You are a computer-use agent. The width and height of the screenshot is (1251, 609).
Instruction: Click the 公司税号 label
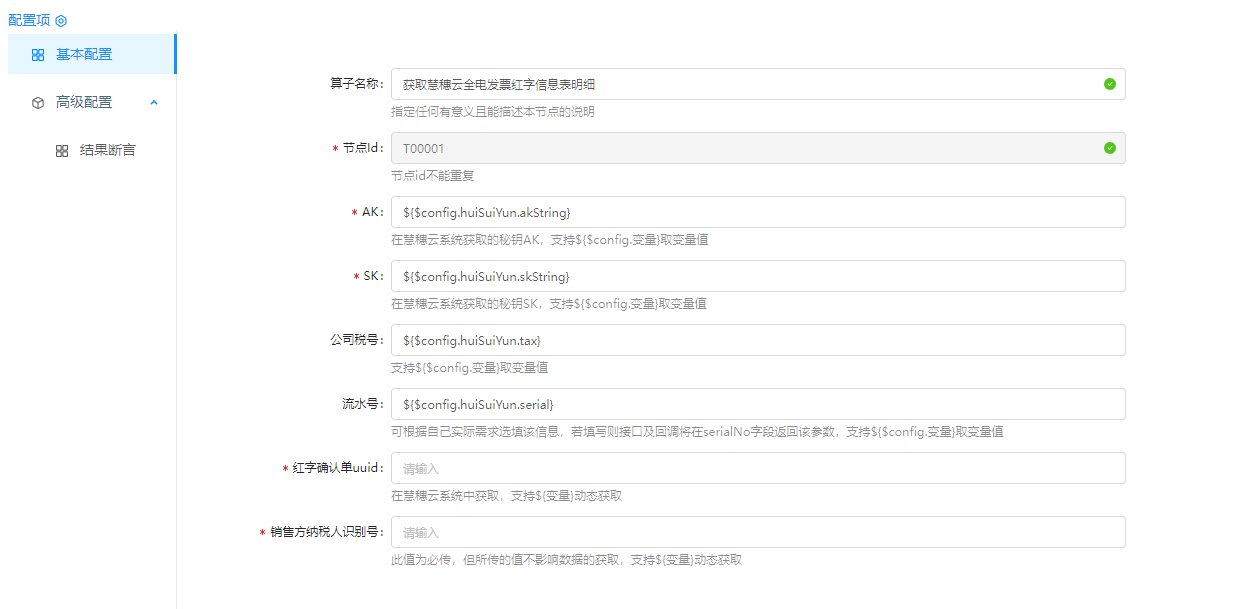click(357, 340)
